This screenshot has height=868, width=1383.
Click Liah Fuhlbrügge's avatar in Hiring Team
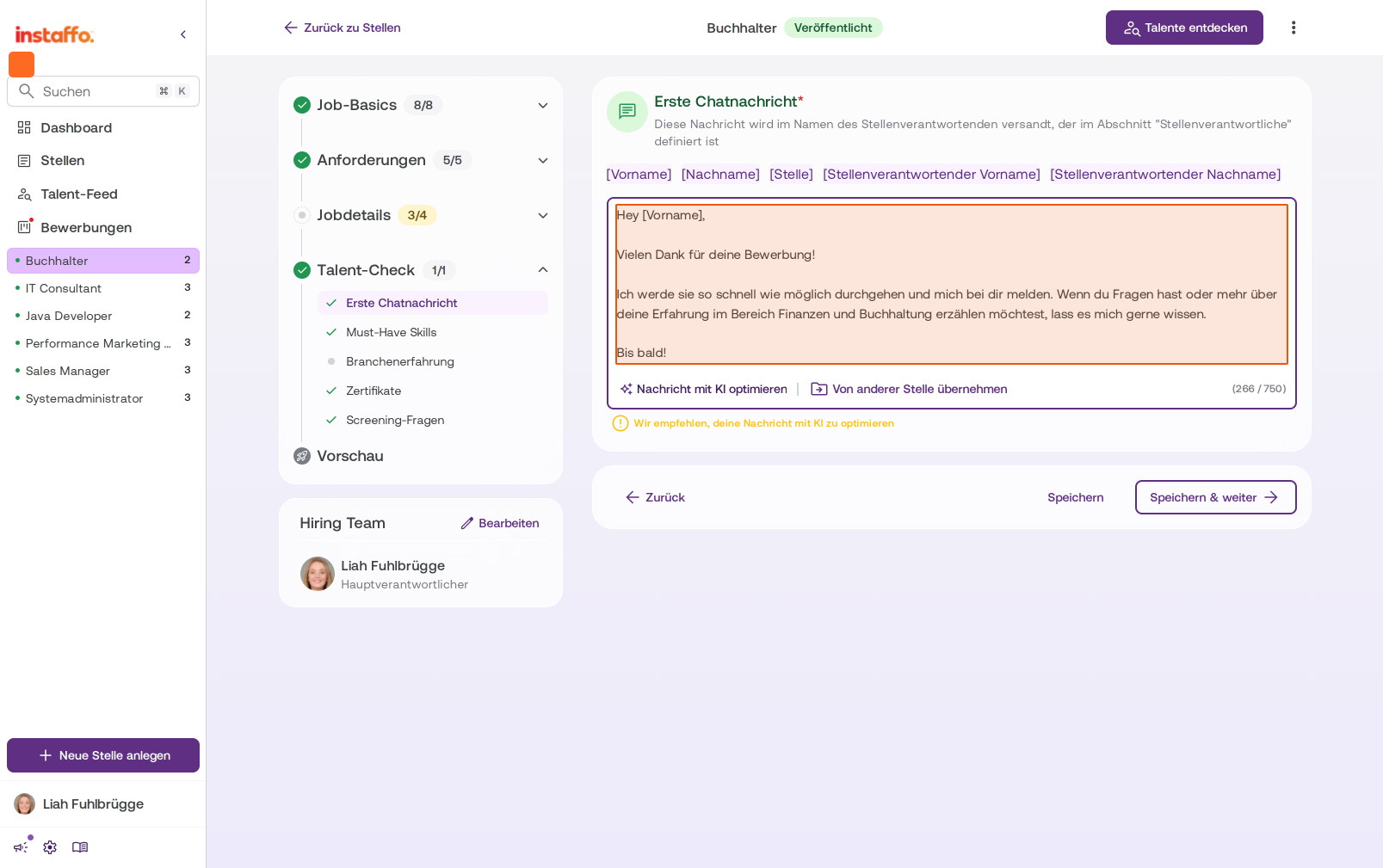[317, 574]
